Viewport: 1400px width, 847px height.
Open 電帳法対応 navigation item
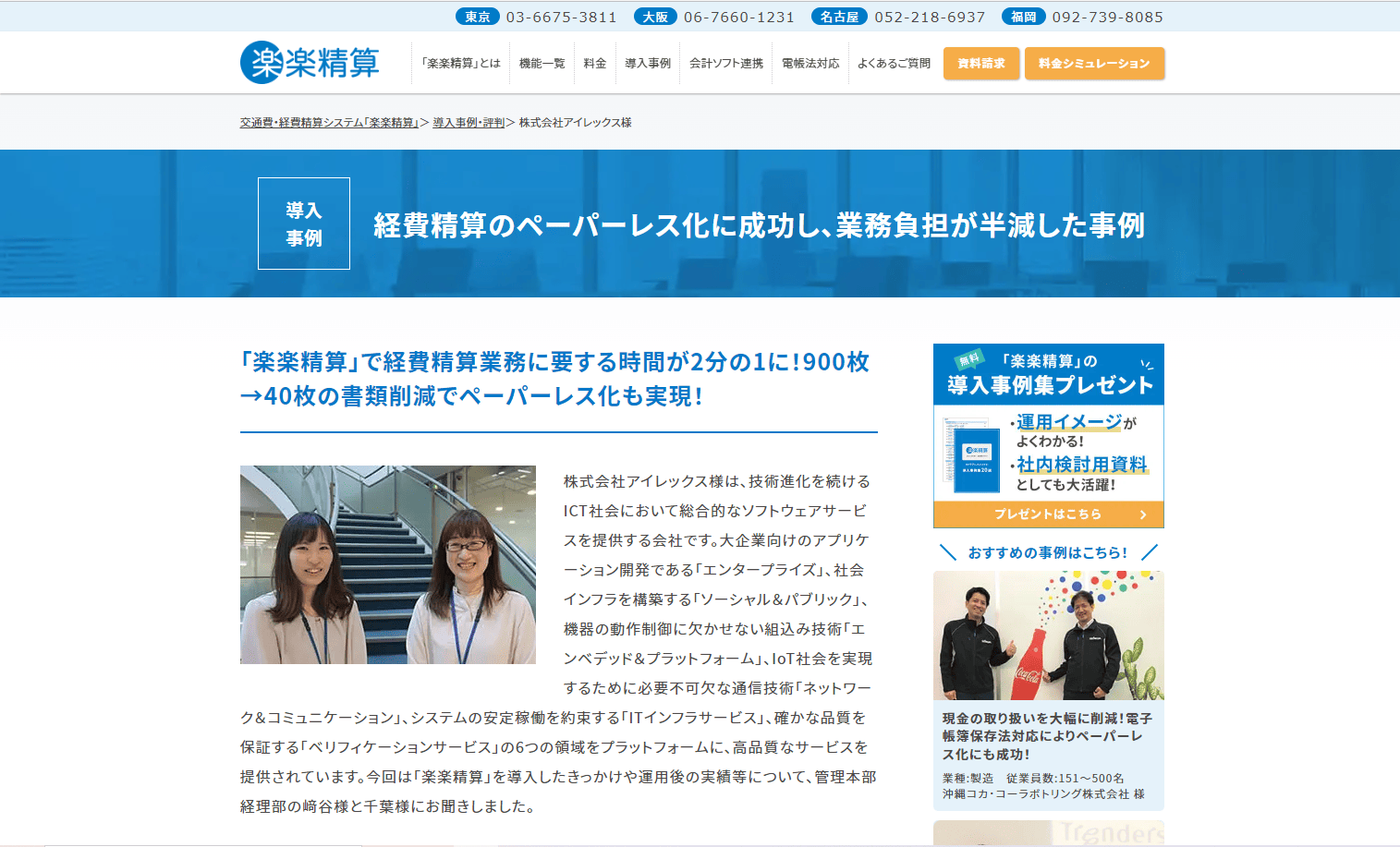point(810,64)
